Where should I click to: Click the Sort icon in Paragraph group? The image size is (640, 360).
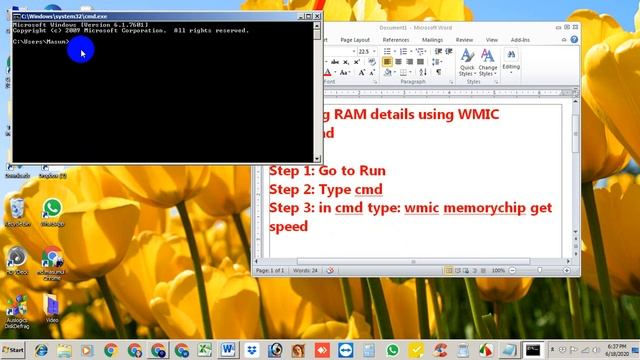(x=423, y=72)
